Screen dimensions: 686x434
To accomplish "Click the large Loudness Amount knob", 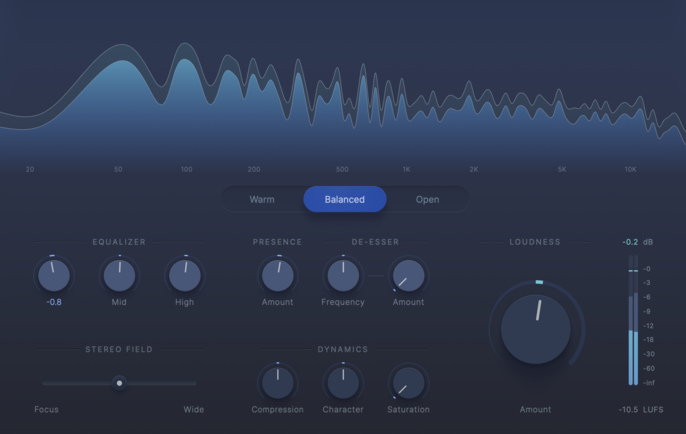I will 536,329.
